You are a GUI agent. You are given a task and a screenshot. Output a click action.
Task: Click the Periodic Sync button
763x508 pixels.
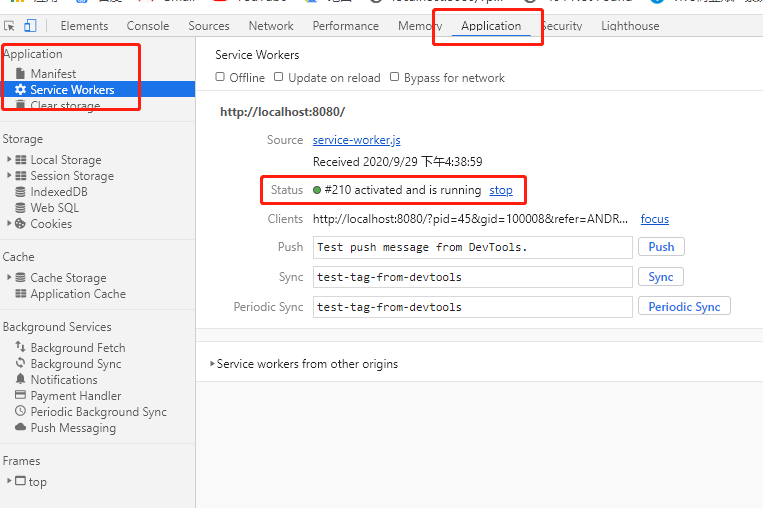click(684, 307)
